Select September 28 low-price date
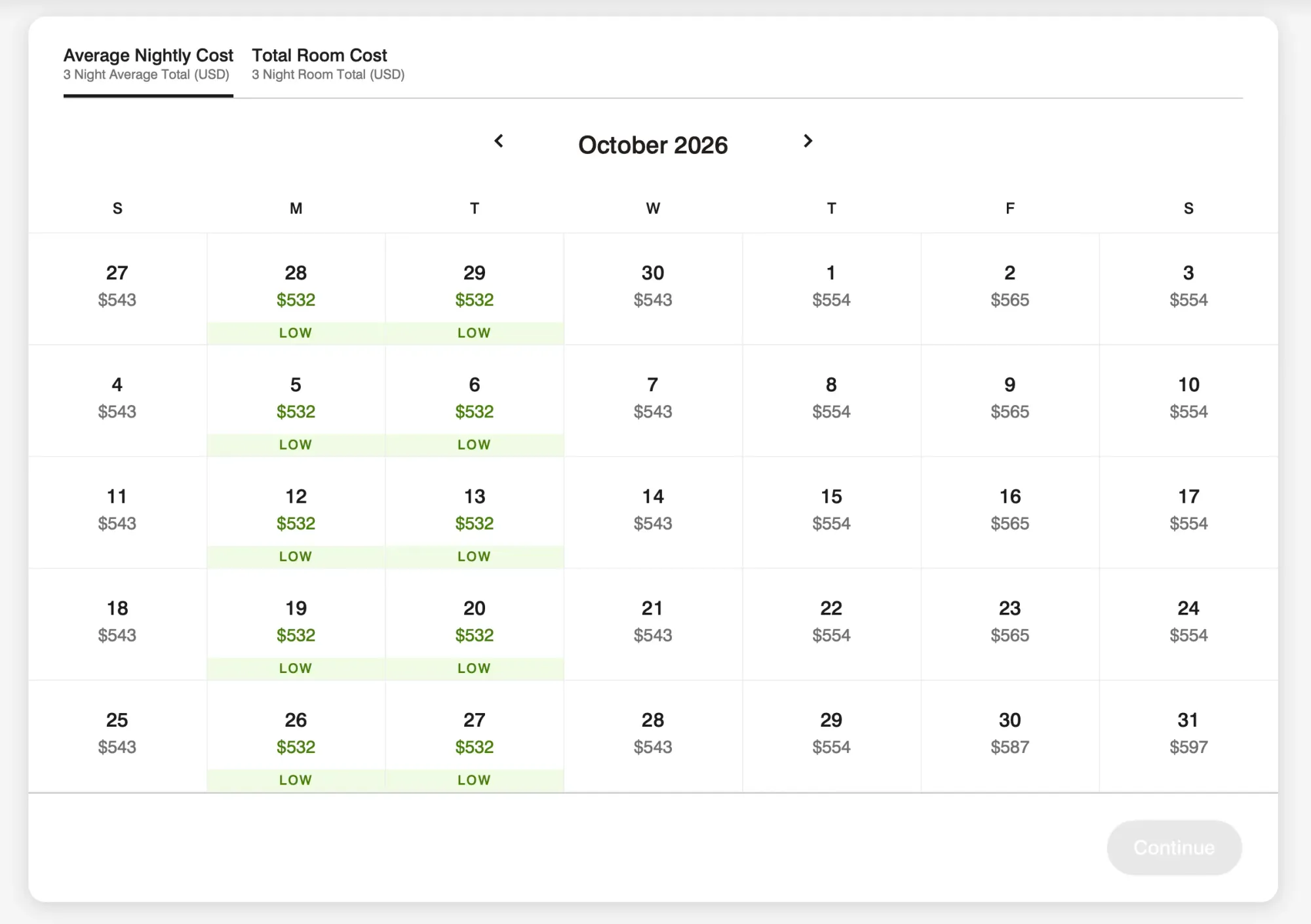Screen dimensions: 1311x924 tap(296, 289)
